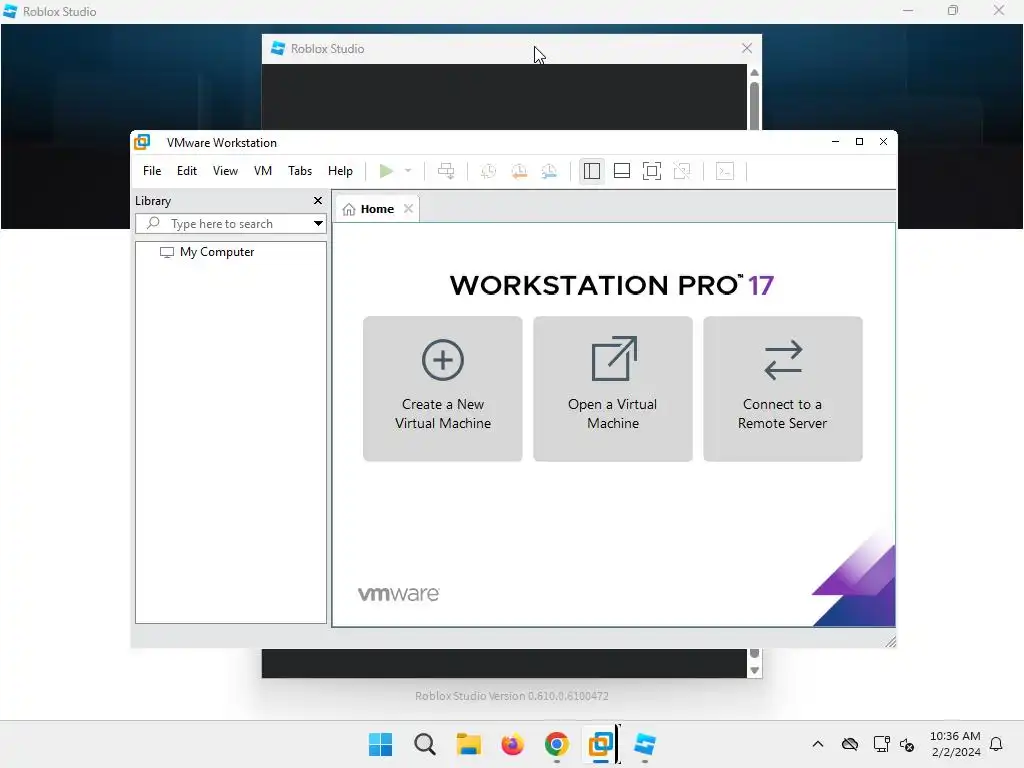Viewport: 1024px width, 768px height.
Task: Close the inner Roblox Studio dialog
Action: (747, 48)
